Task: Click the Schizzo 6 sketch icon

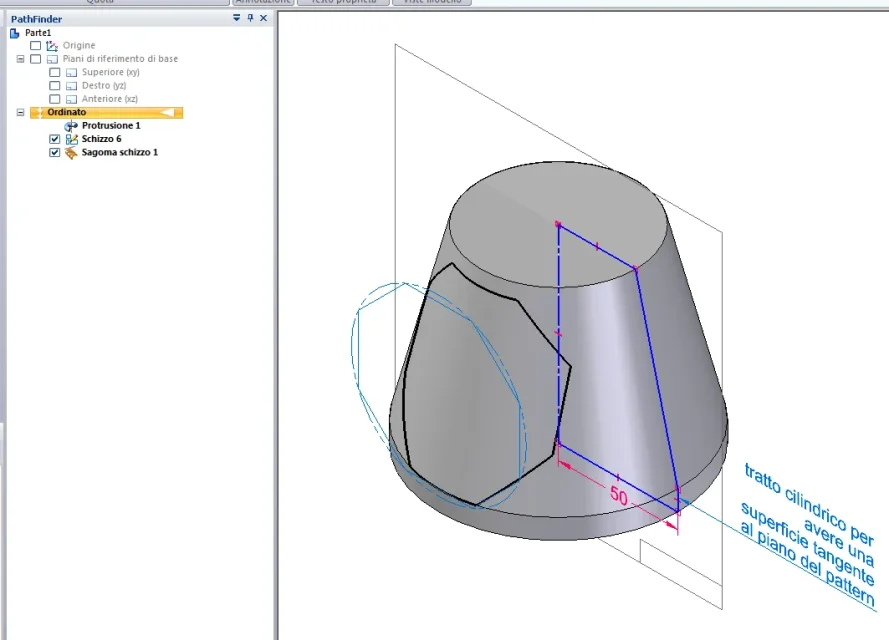Action: (x=71, y=139)
